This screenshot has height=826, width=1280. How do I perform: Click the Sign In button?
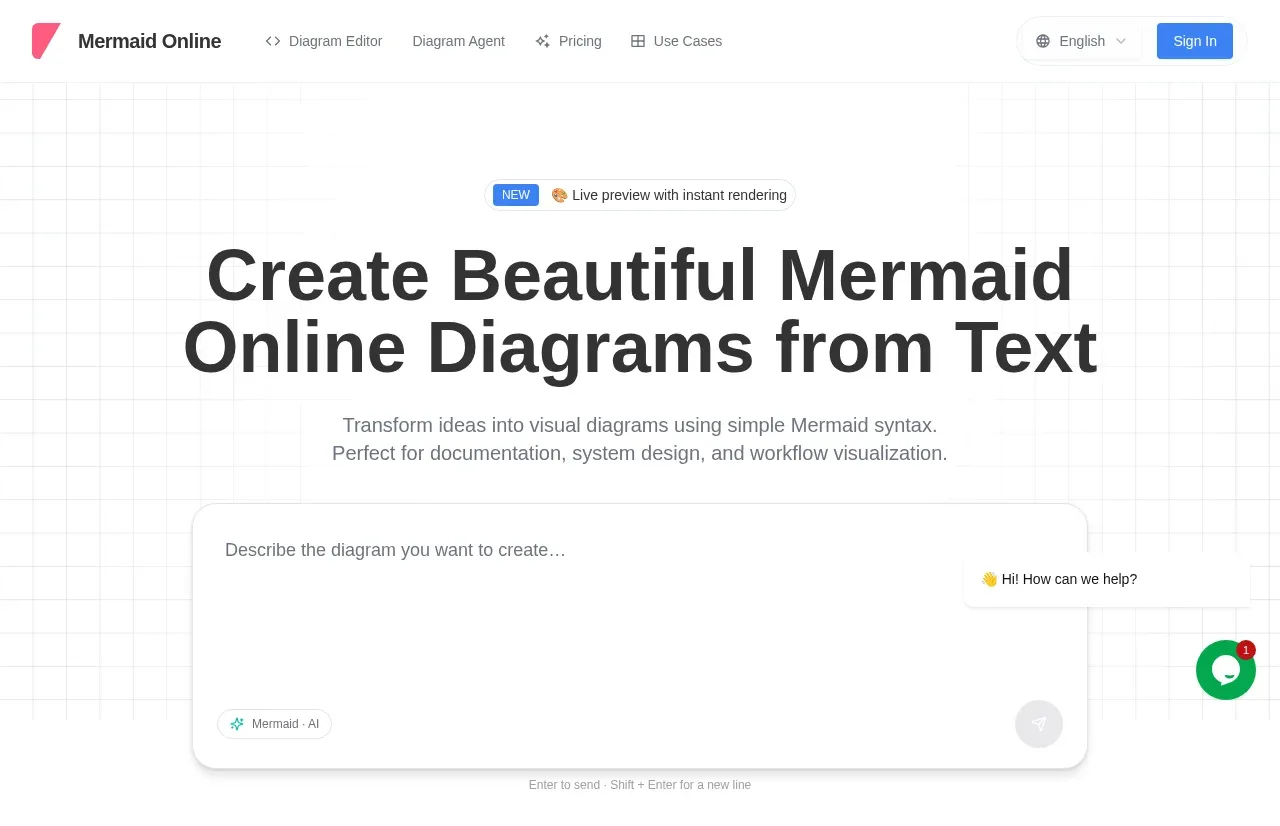[1195, 41]
